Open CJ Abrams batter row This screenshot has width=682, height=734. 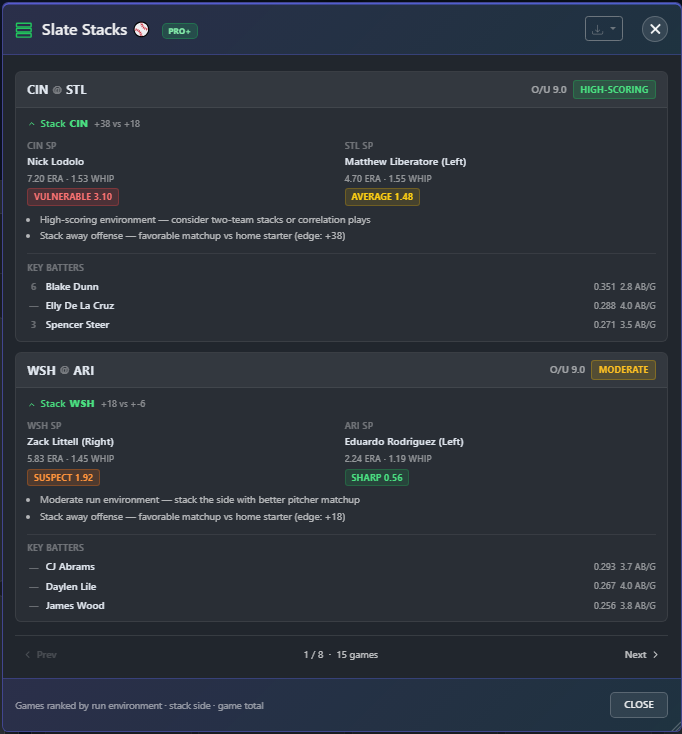341,567
